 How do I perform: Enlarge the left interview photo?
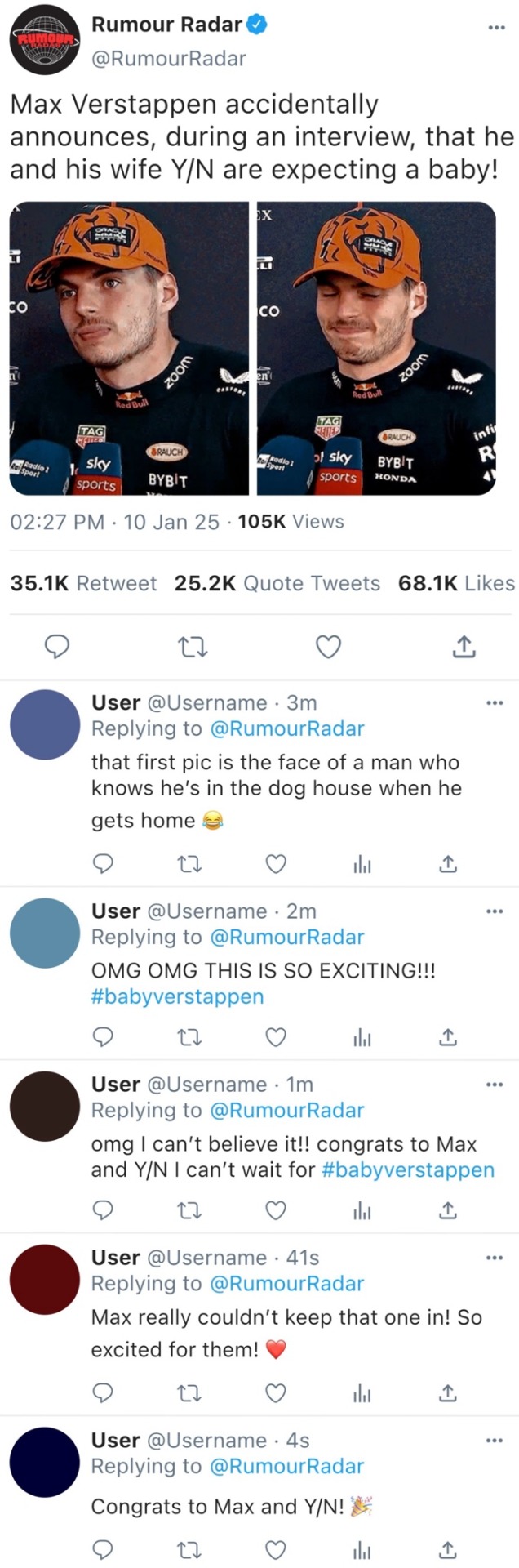pyautogui.click(x=129, y=349)
